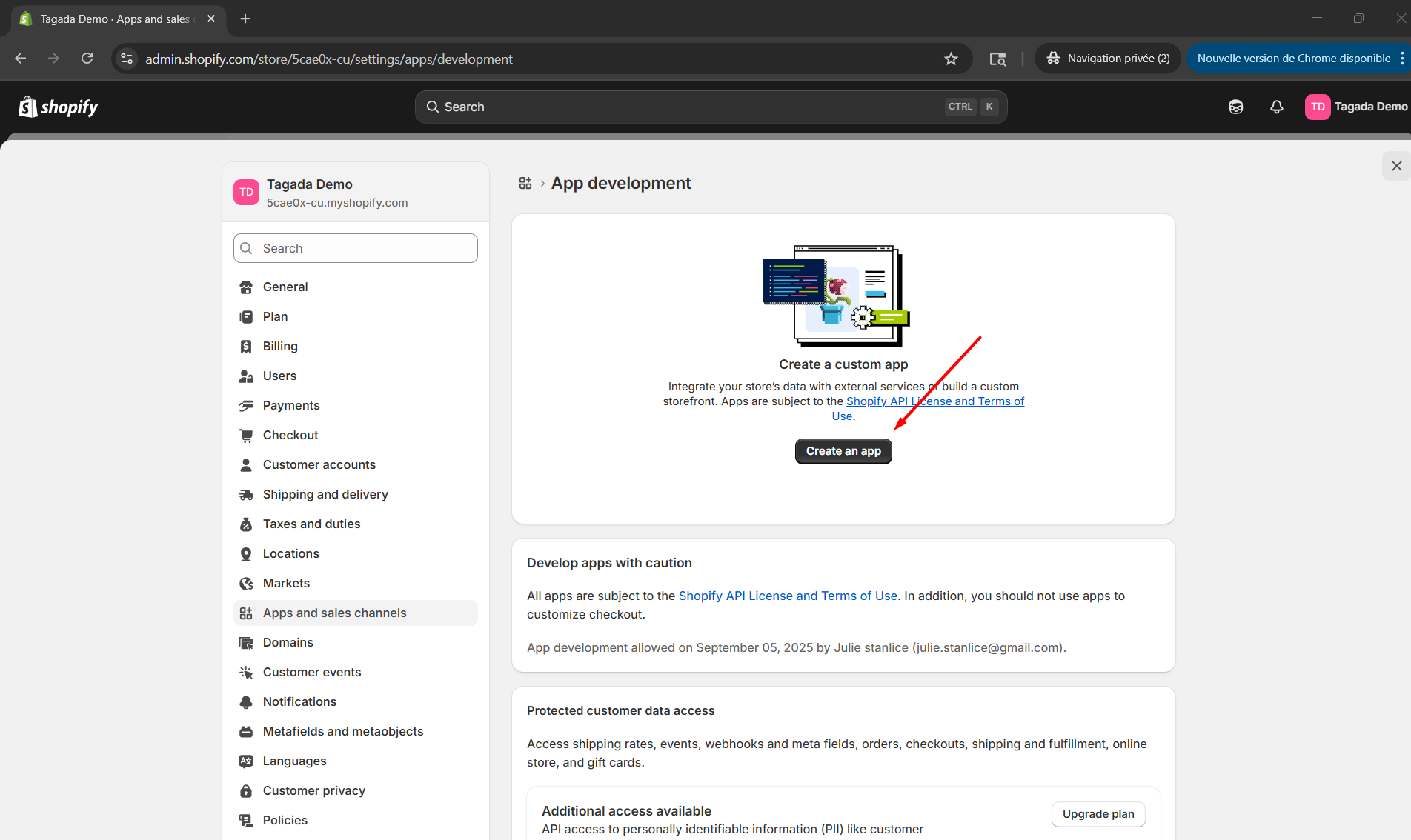Image resolution: width=1411 pixels, height=840 pixels.
Task: Click the Markets globe icon
Action: coord(246,584)
